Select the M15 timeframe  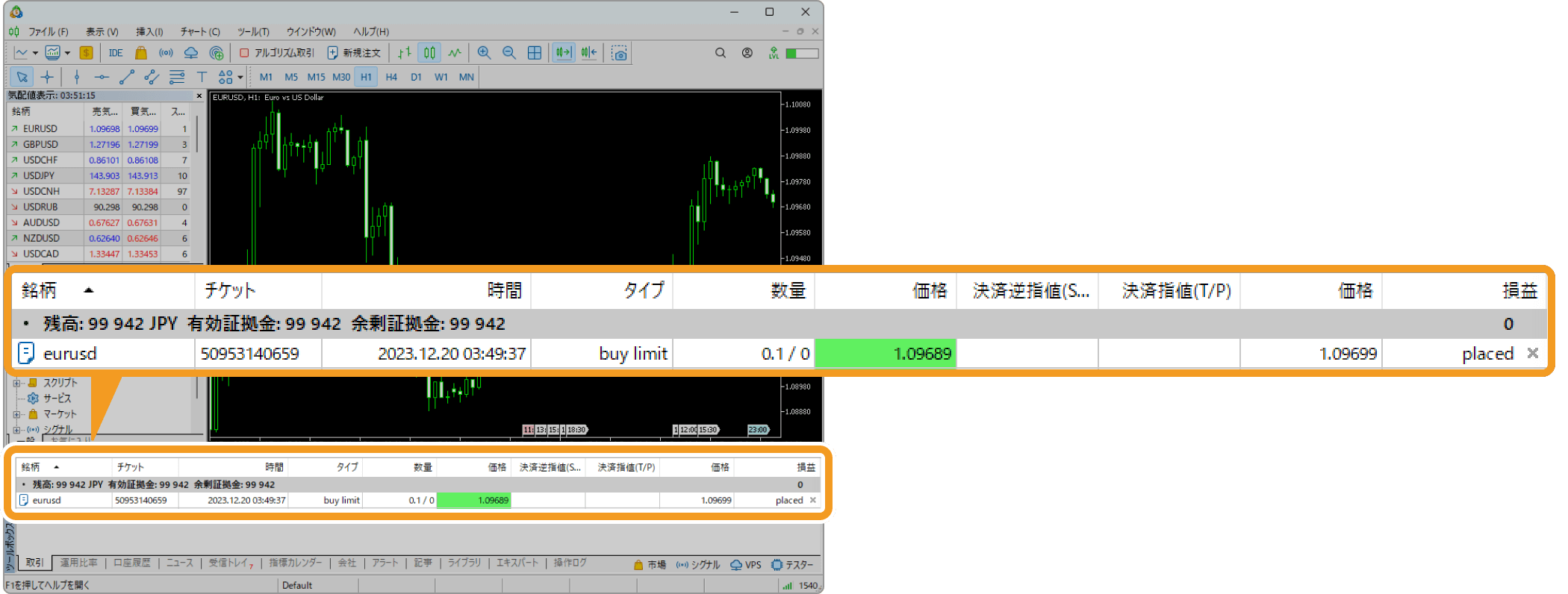tap(316, 77)
